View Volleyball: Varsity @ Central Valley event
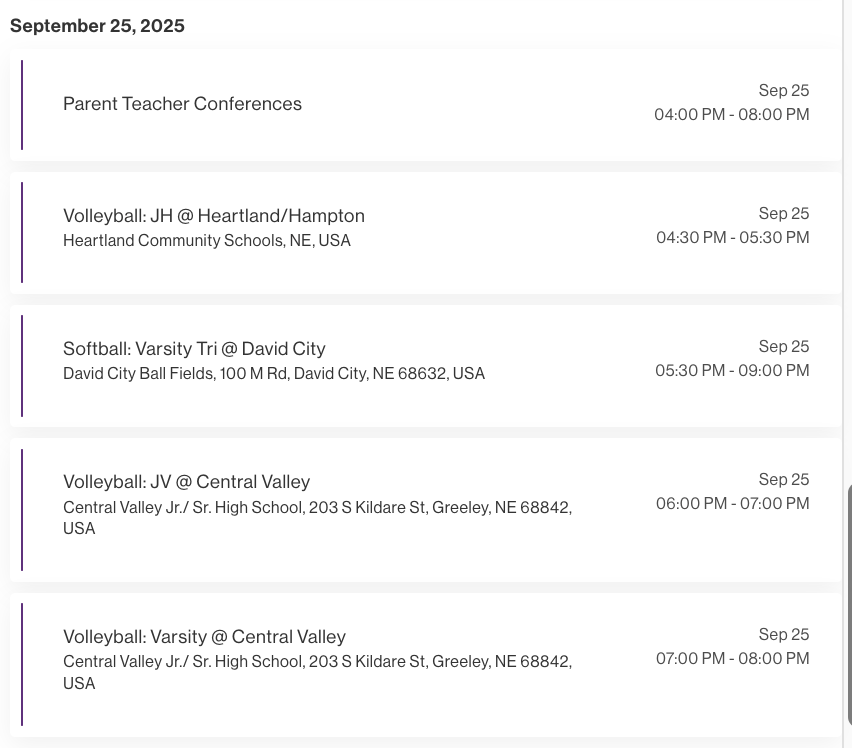The image size is (852, 748). click(x=204, y=637)
